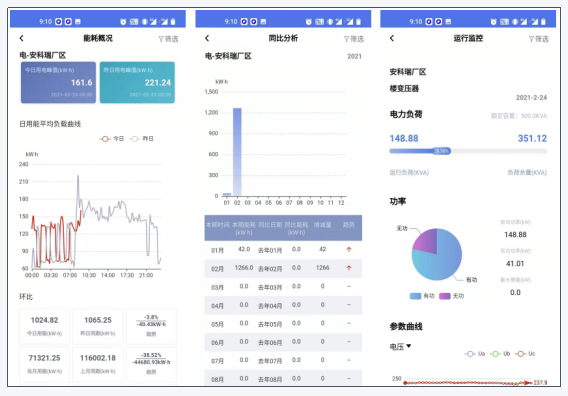Viewport: 568px width, 396px height.
Task: Select the 02 month bar in chart
Action: 237,152
